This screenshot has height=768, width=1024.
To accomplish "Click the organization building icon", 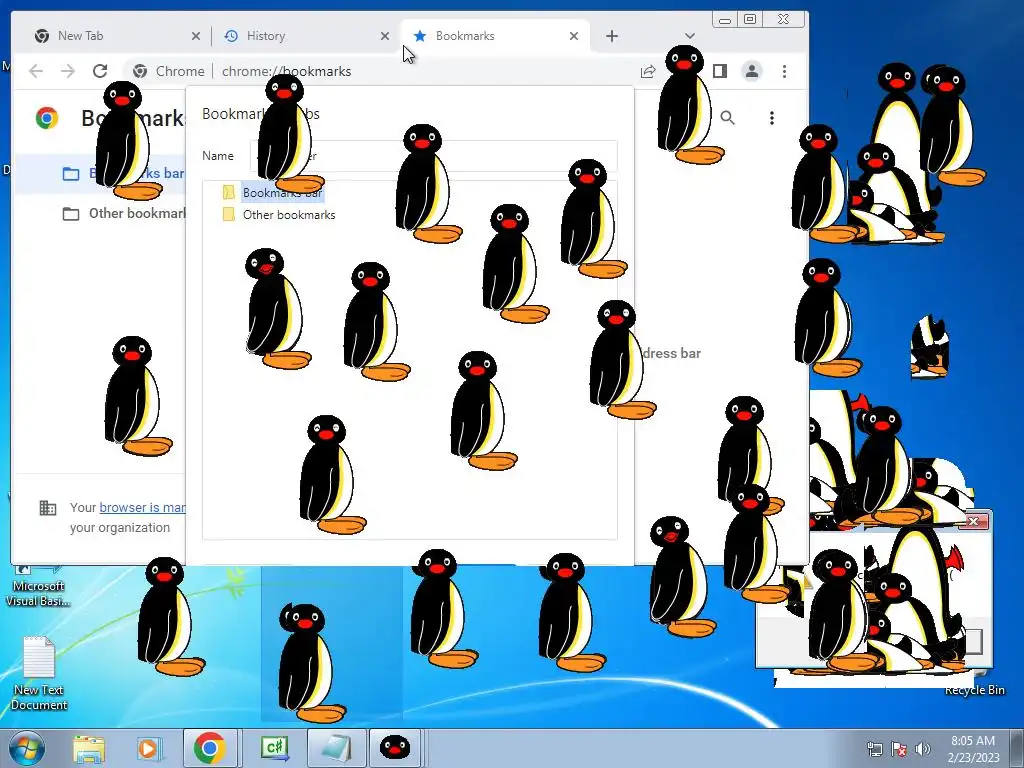I will [x=48, y=508].
